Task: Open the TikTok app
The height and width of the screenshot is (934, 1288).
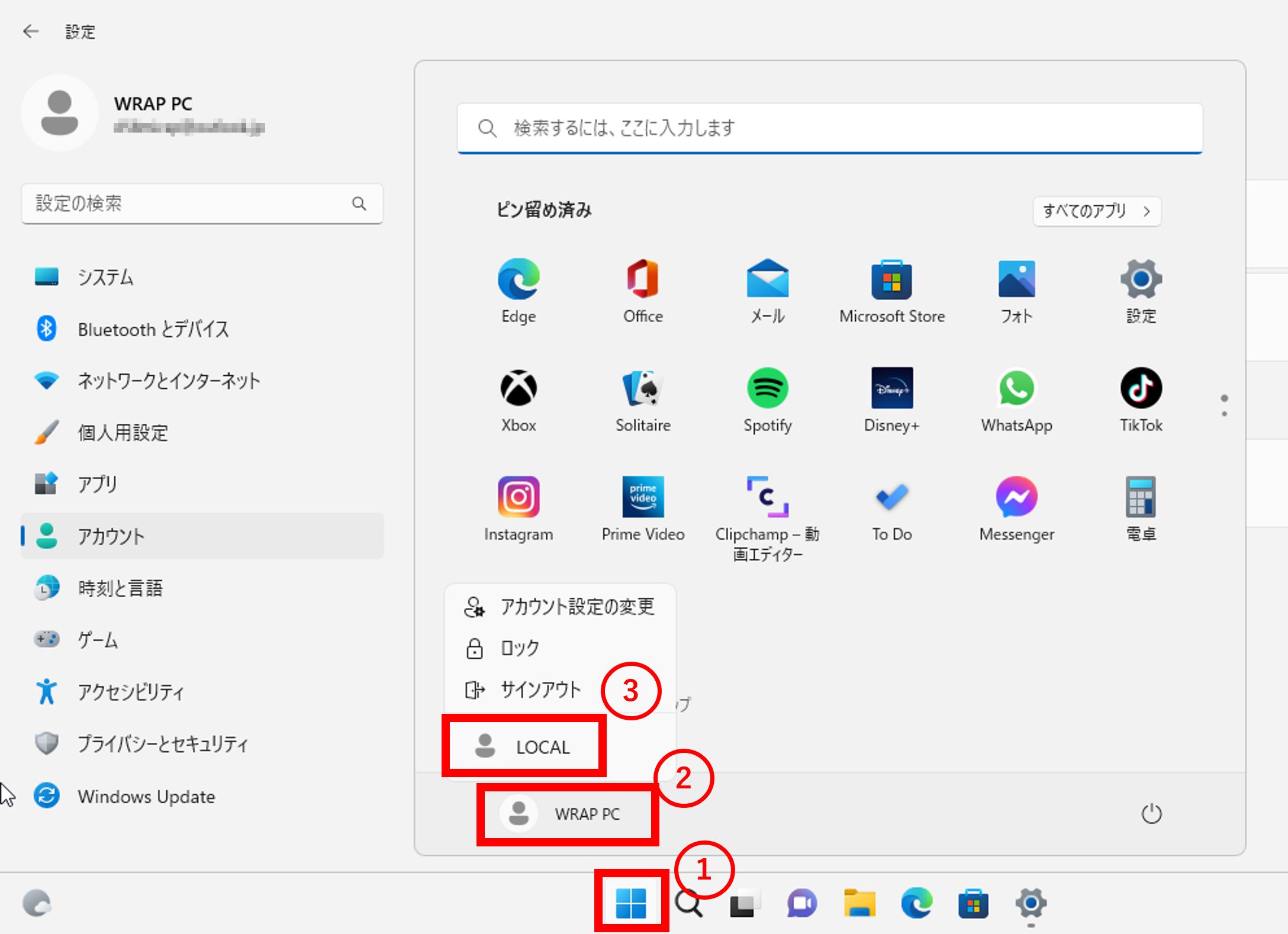Action: coord(1141,400)
